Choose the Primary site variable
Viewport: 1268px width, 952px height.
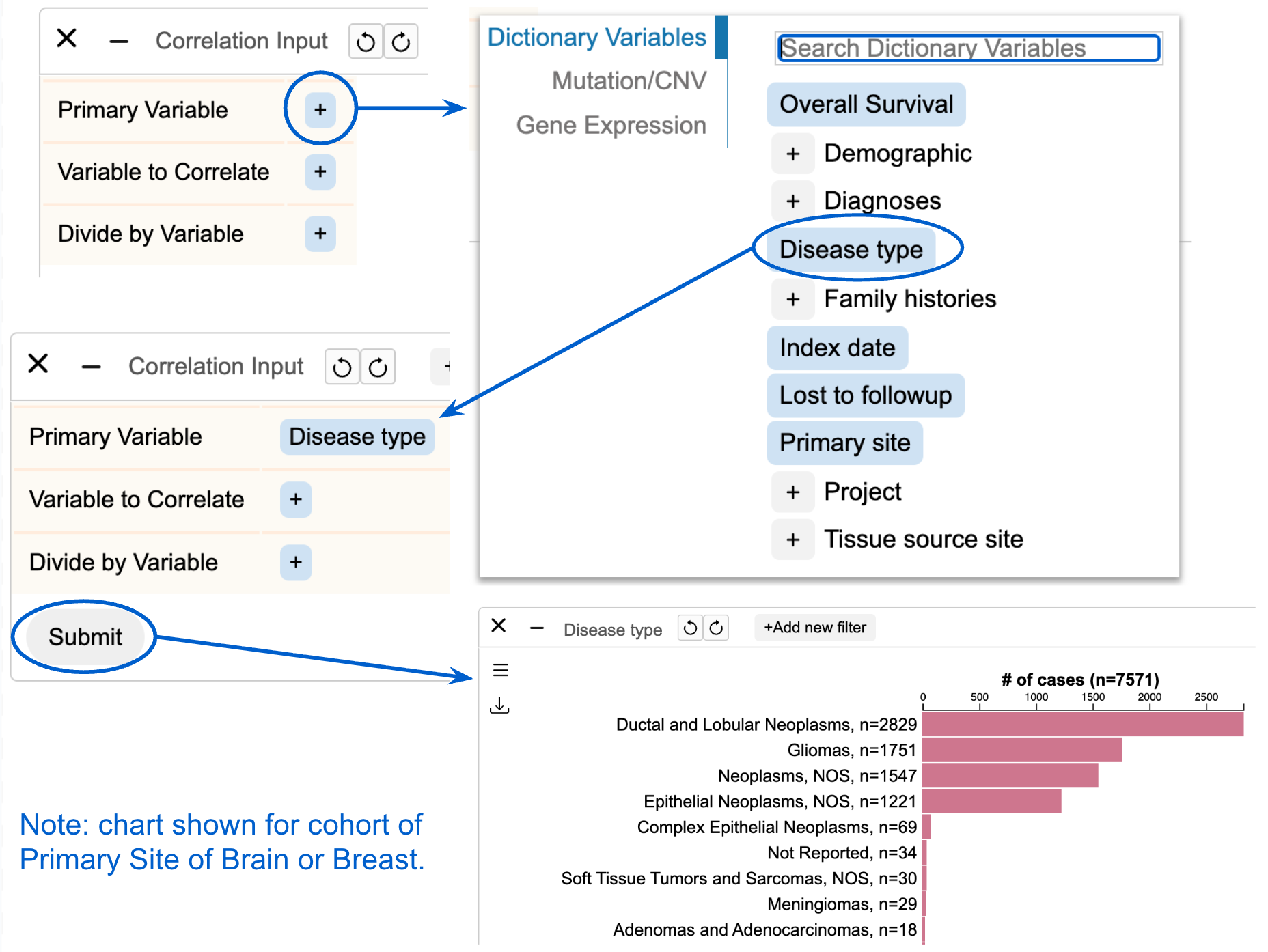pos(844,443)
